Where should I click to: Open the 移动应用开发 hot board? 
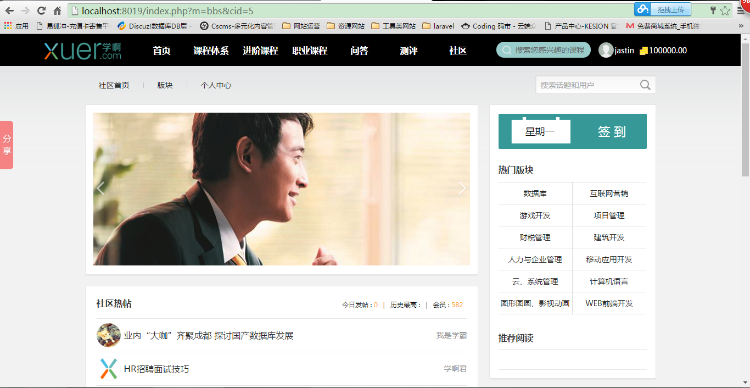point(609,260)
